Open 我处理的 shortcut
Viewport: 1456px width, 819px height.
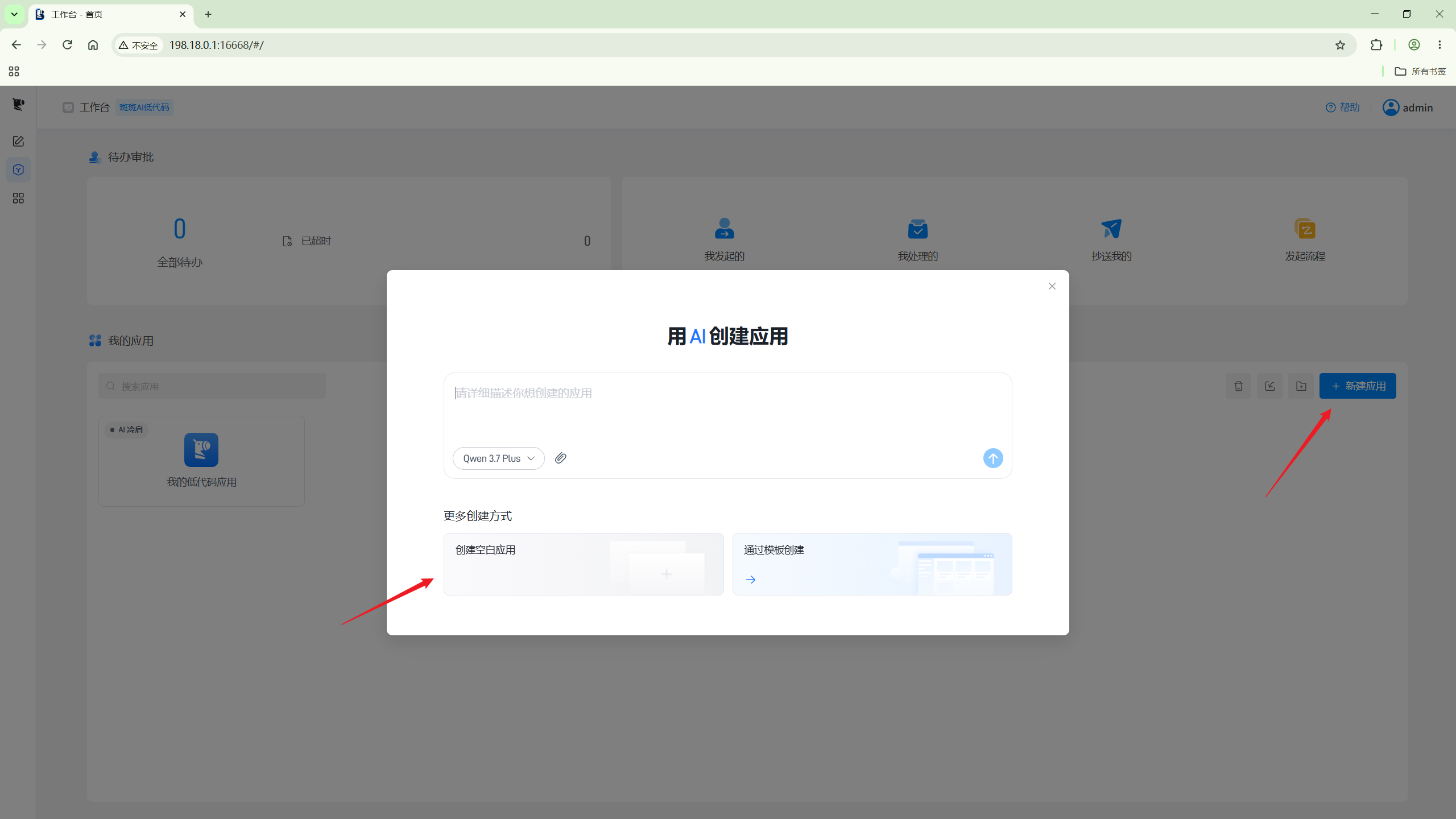917,239
